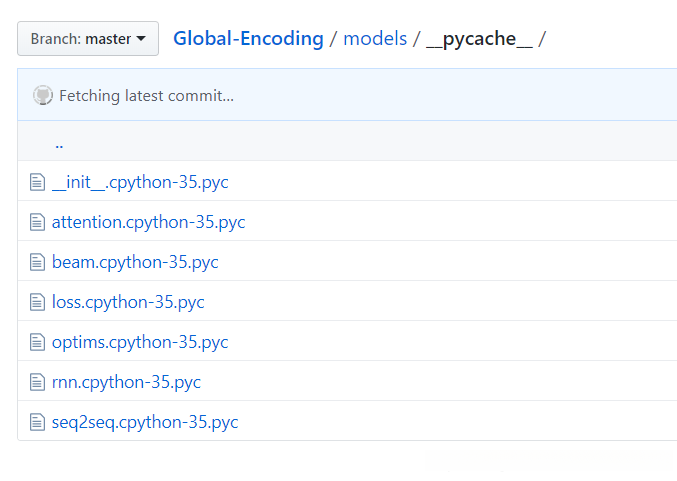677x481 pixels.
Task: Open the optims.cpython-35.pyc file
Action: 140,342
